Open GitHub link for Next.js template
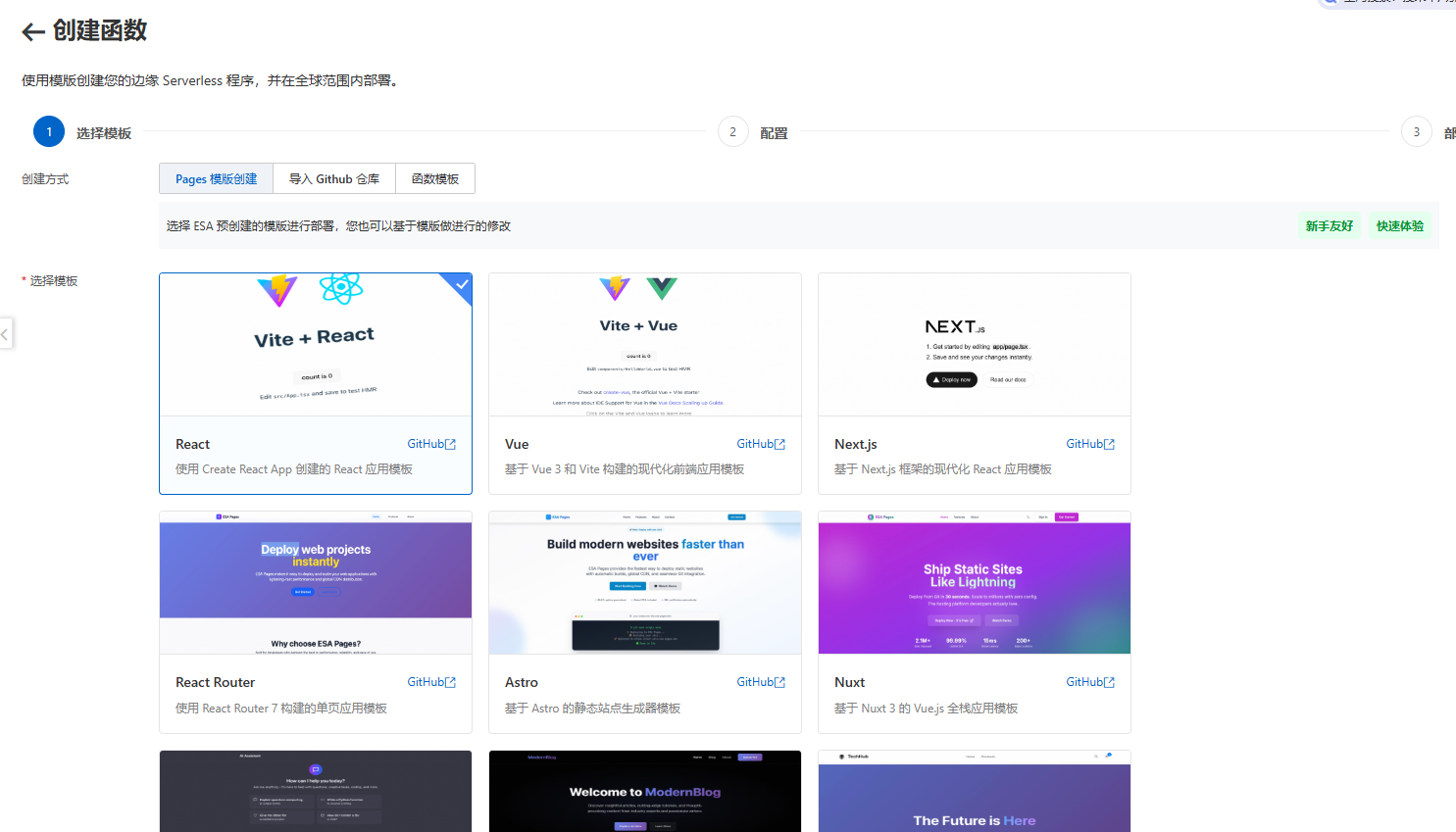This screenshot has height=832, width=1456. [x=1090, y=444]
